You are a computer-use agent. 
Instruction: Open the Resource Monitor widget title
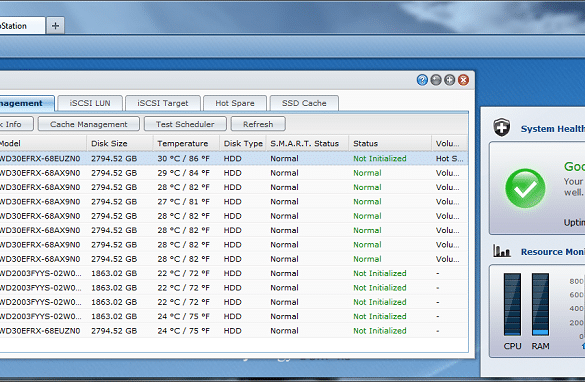click(553, 252)
